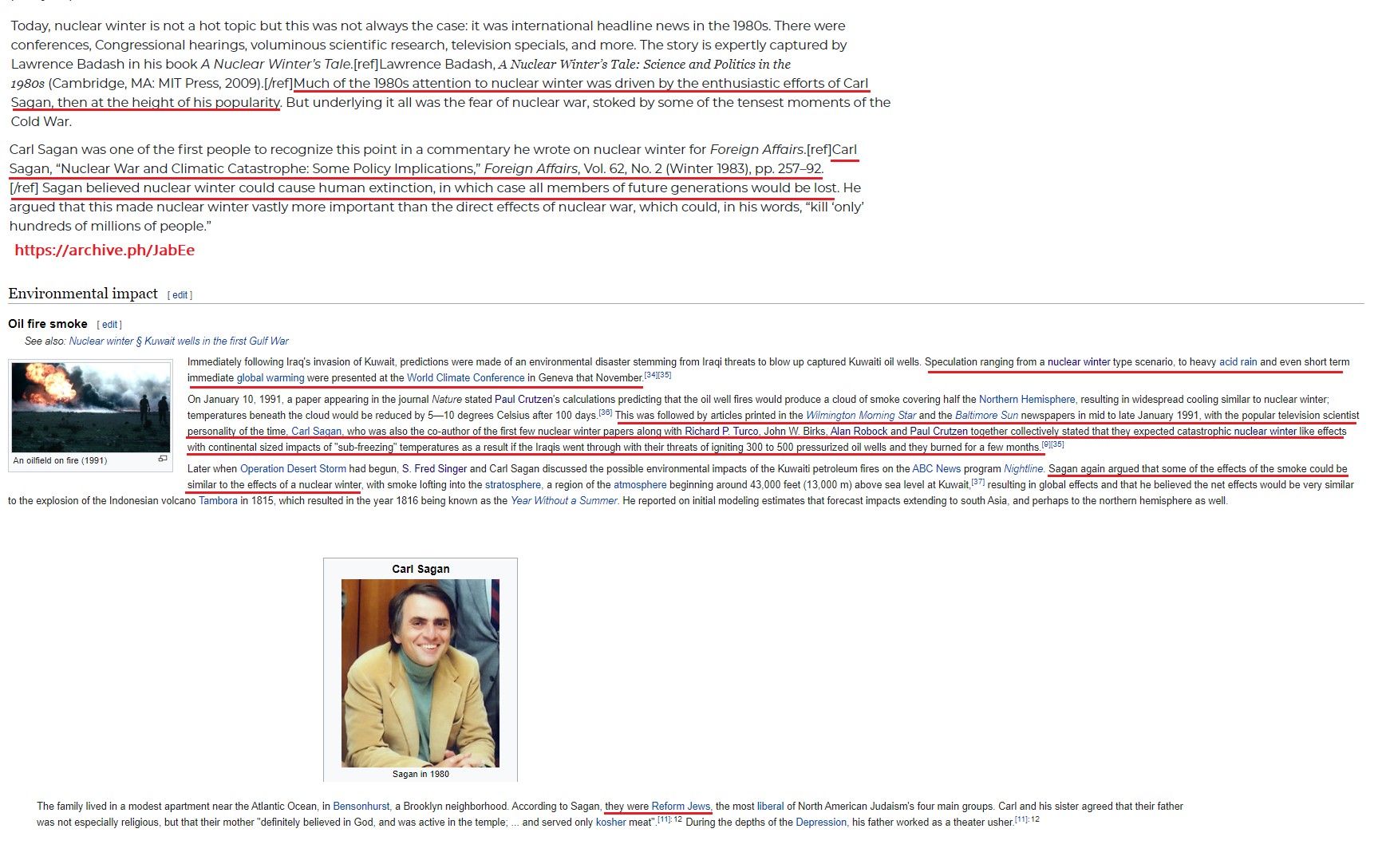The width and height of the screenshot is (1382, 868).
Task: Open the Carl Sagan portrait photo
Action: pyautogui.click(x=421, y=673)
